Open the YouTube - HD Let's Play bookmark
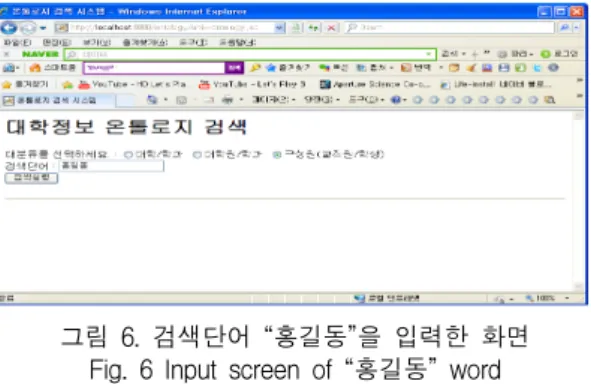Screen dimensions: 591x384 point(133,84)
